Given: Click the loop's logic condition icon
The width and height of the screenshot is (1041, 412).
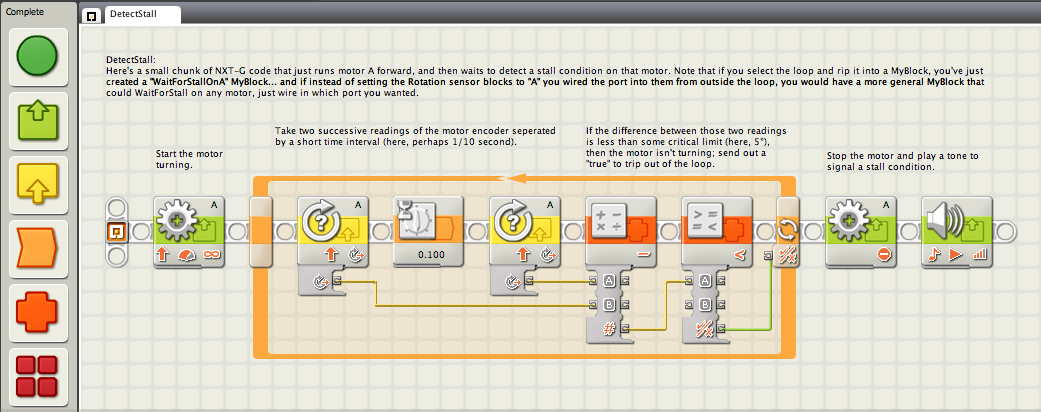Looking at the screenshot, I should click(x=789, y=255).
